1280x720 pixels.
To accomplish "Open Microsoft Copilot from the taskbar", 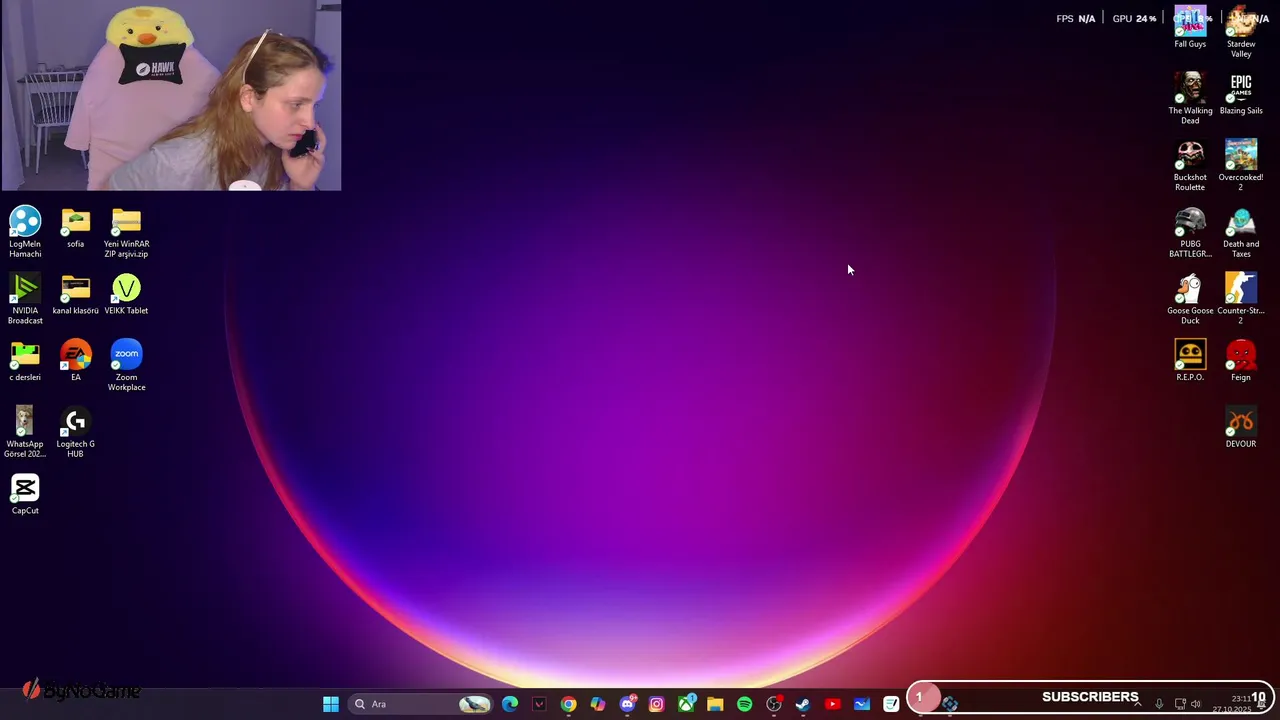I will click(x=598, y=704).
